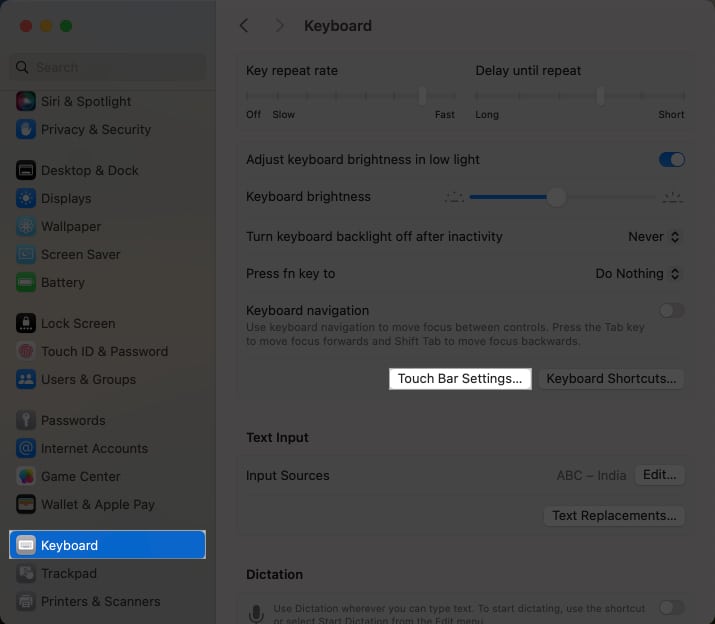The image size is (715, 624).
Task: Click the Wallet & Apple Pay icon
Action: click(x=26, y=504)
